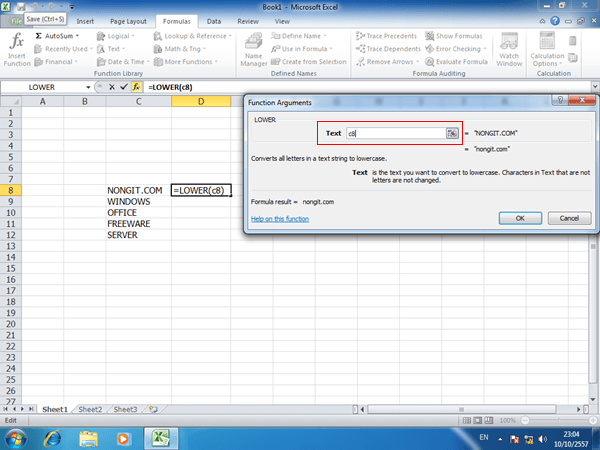Open More Functions menu

click(x=186, y=62)
